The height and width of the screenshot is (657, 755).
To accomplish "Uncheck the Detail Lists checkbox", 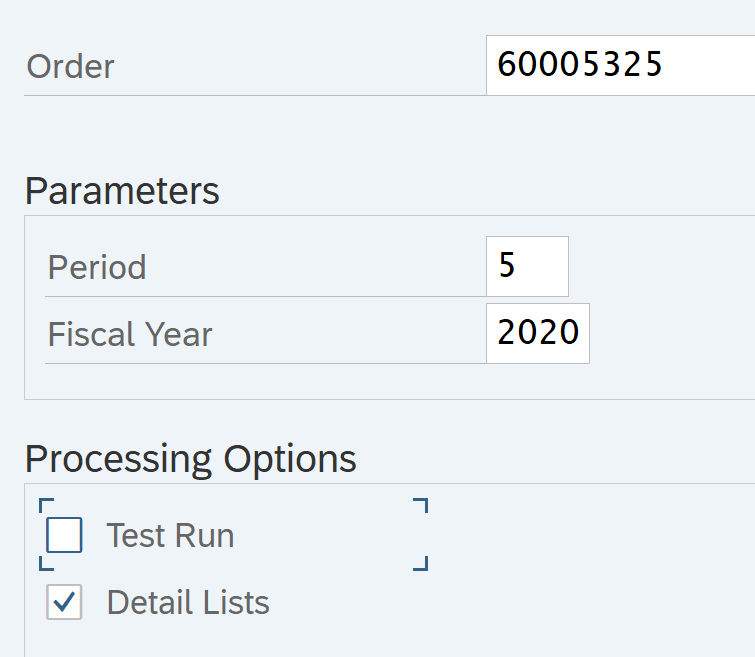I will point(64,603).
